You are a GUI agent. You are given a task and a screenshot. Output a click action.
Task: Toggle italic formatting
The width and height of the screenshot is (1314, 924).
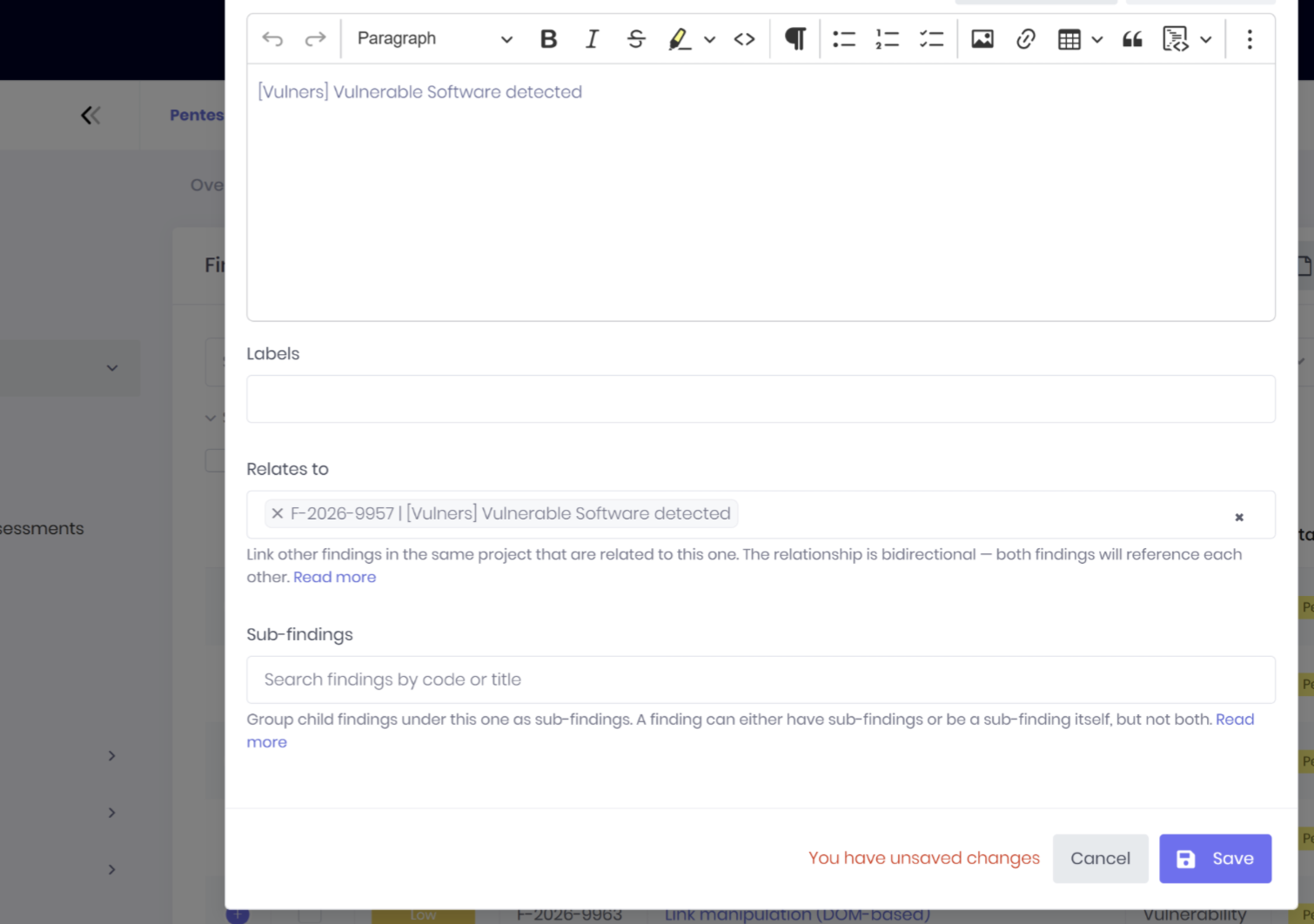click(592, 39)
